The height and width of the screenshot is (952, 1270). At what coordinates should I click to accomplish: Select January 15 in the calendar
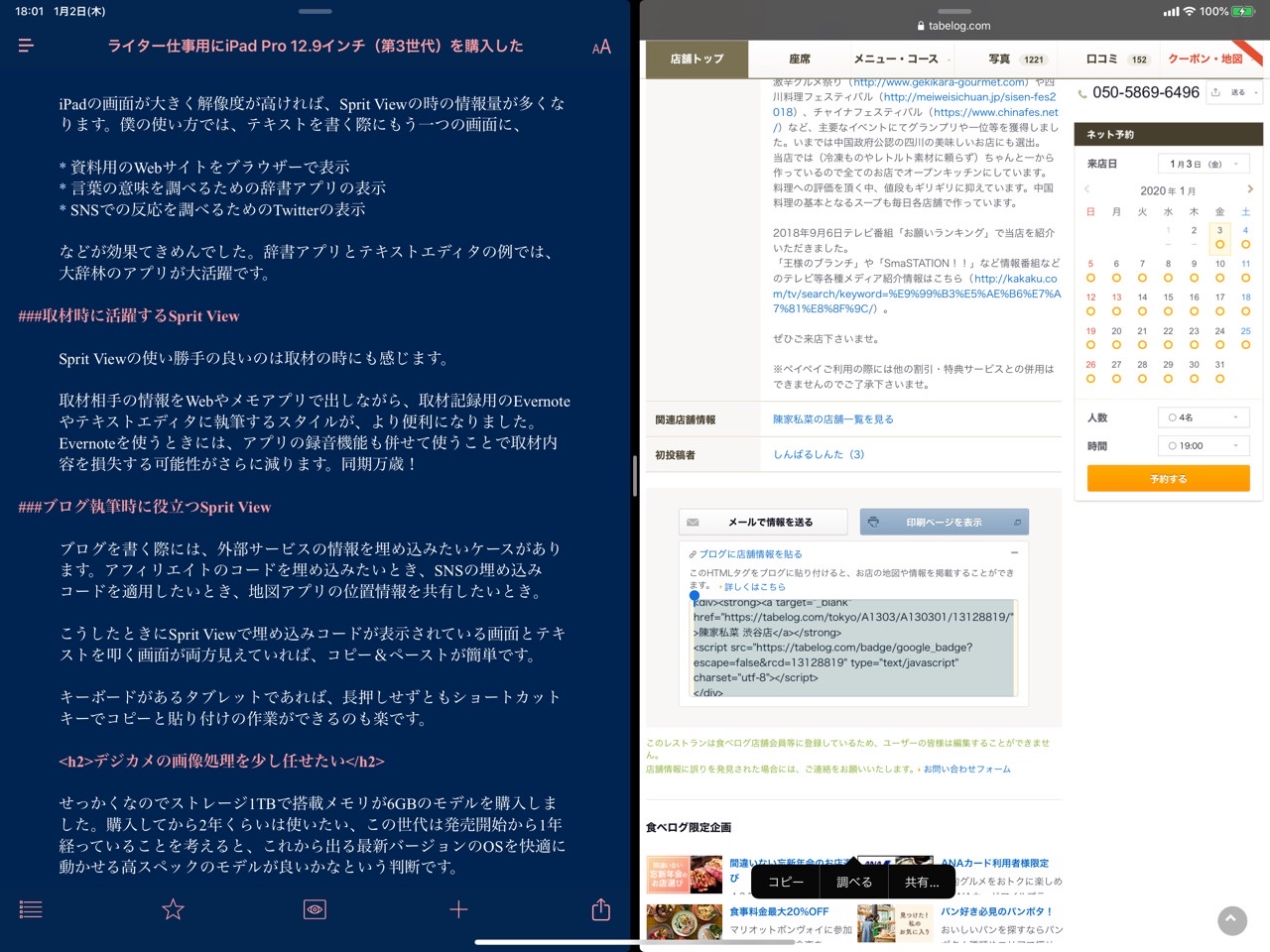[x=1168, y=303]
